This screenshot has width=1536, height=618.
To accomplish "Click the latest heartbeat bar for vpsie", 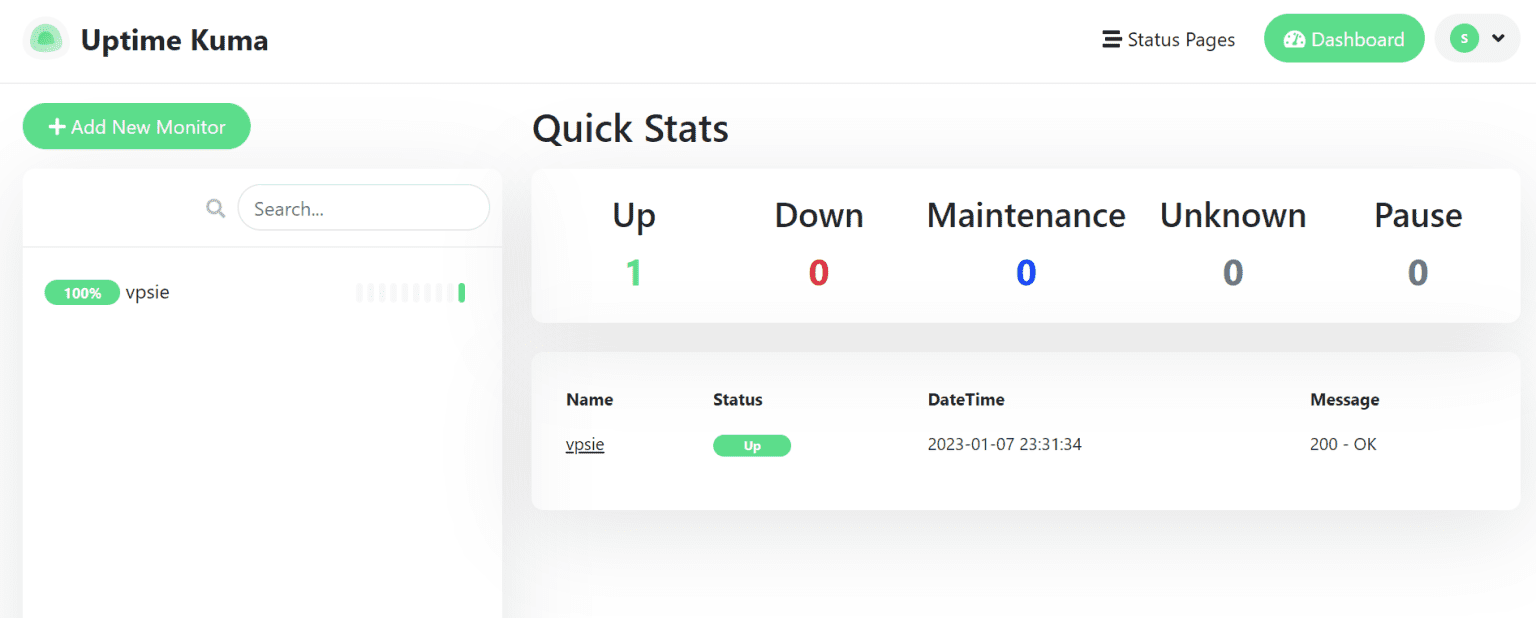I will point(462,292).
